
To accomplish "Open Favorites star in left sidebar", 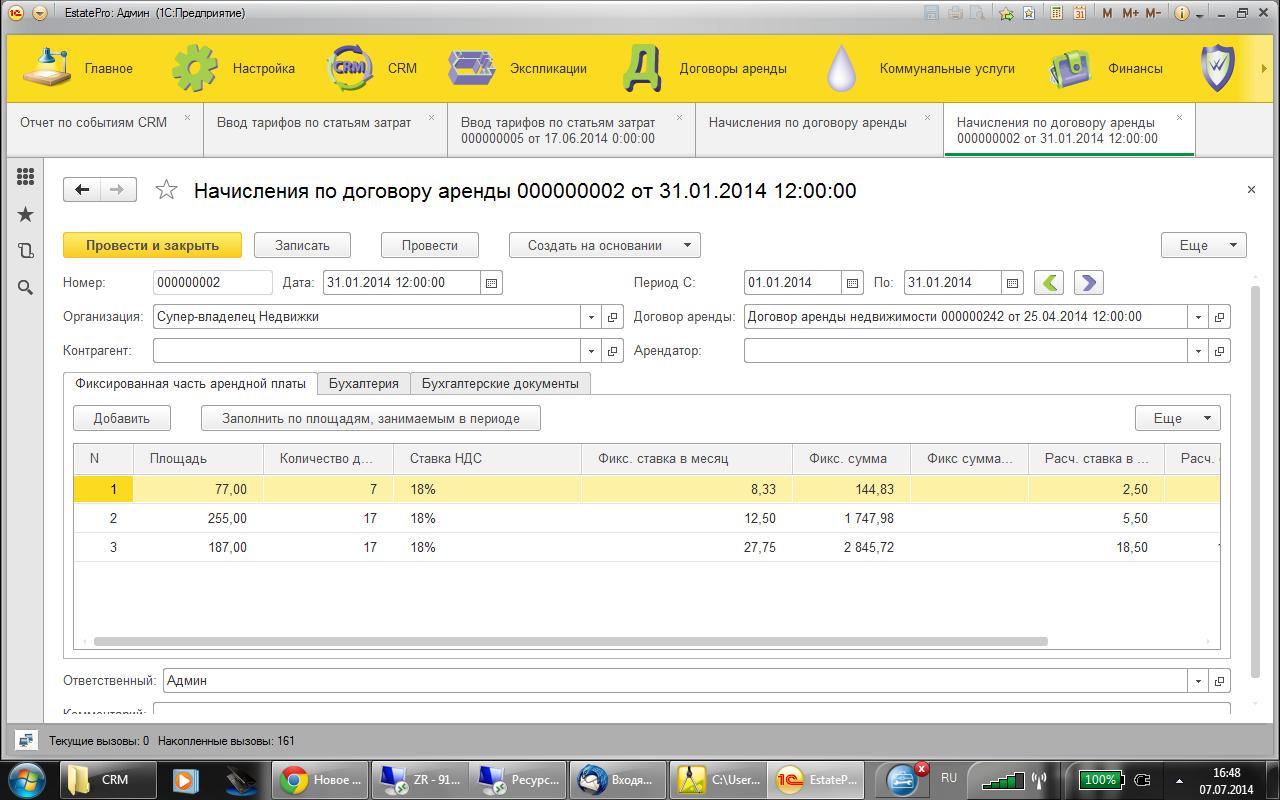I will [x=26, y=214].
